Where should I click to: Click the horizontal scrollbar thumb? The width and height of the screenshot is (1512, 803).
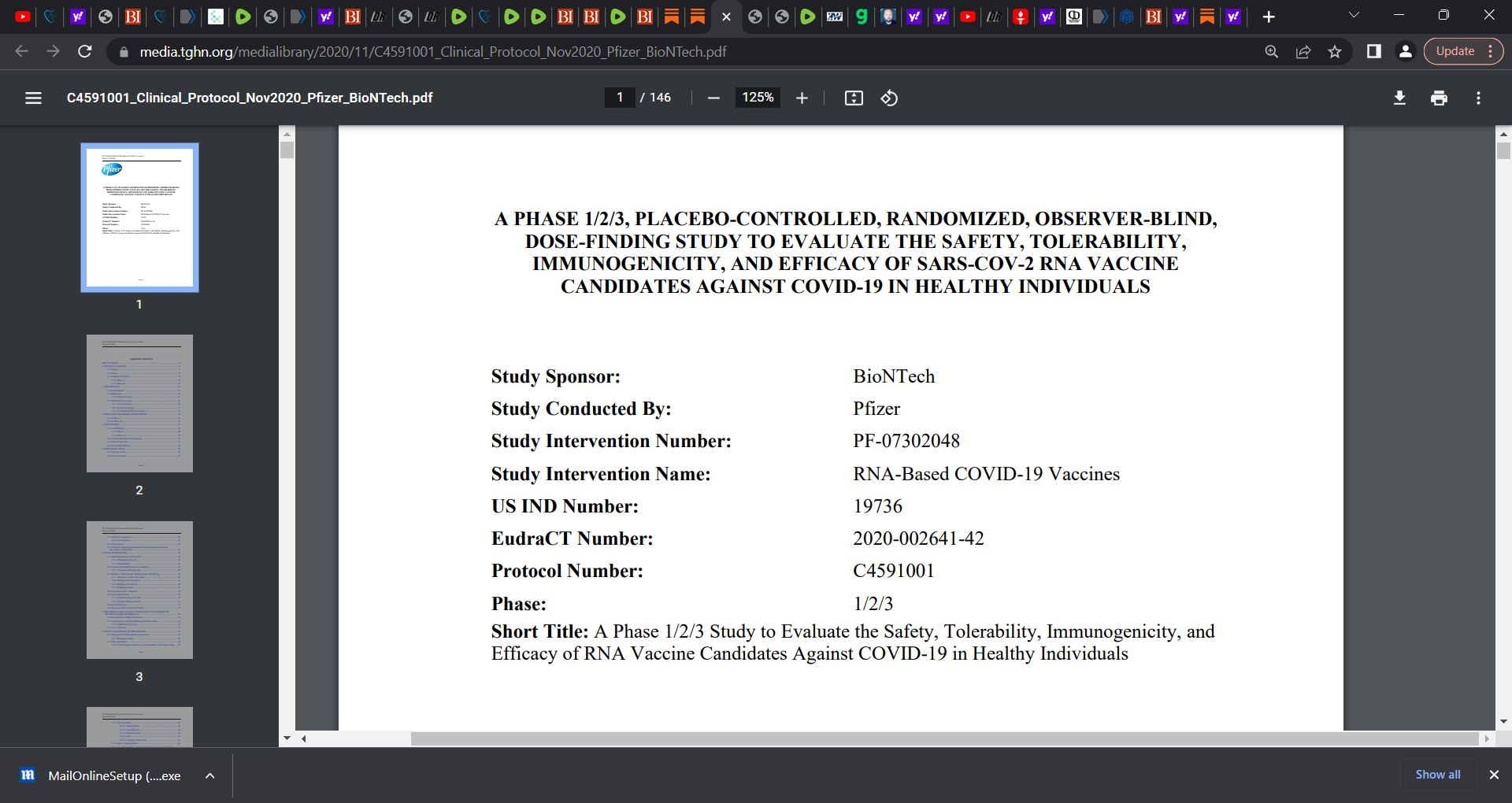(x=944, y=738)
